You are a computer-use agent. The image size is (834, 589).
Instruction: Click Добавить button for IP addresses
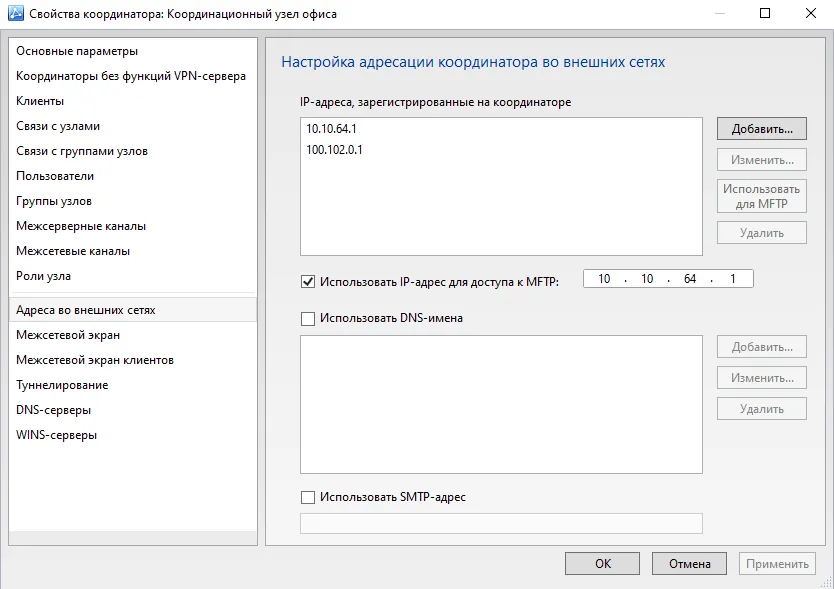tap(762, 129)
